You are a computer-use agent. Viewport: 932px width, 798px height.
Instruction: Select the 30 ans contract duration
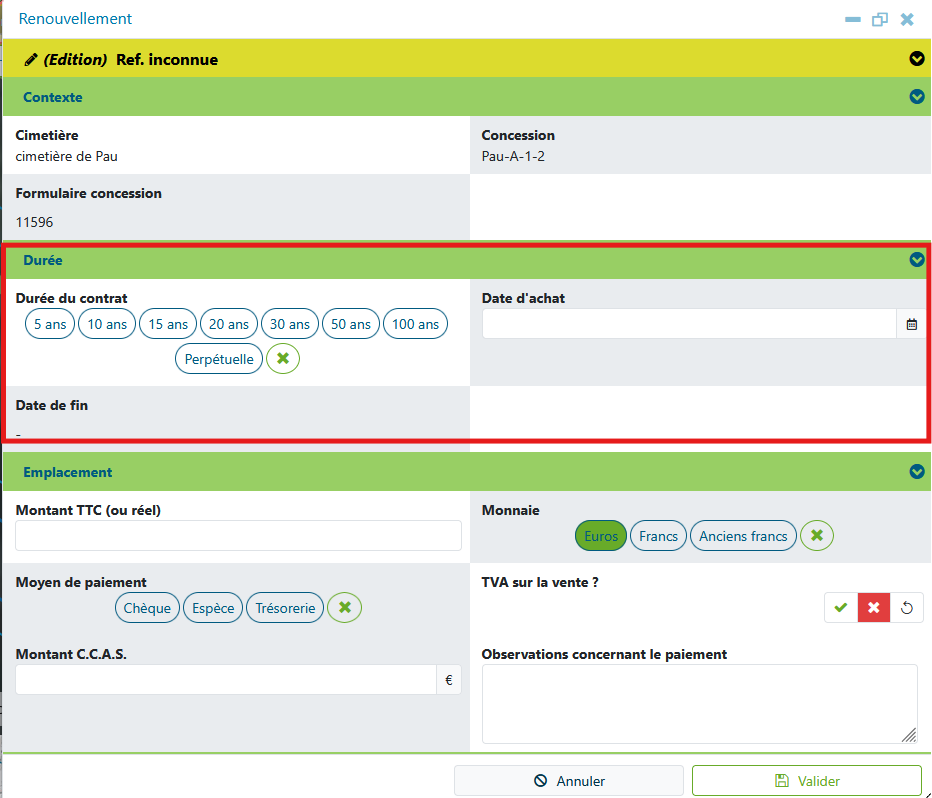(289, 324)
